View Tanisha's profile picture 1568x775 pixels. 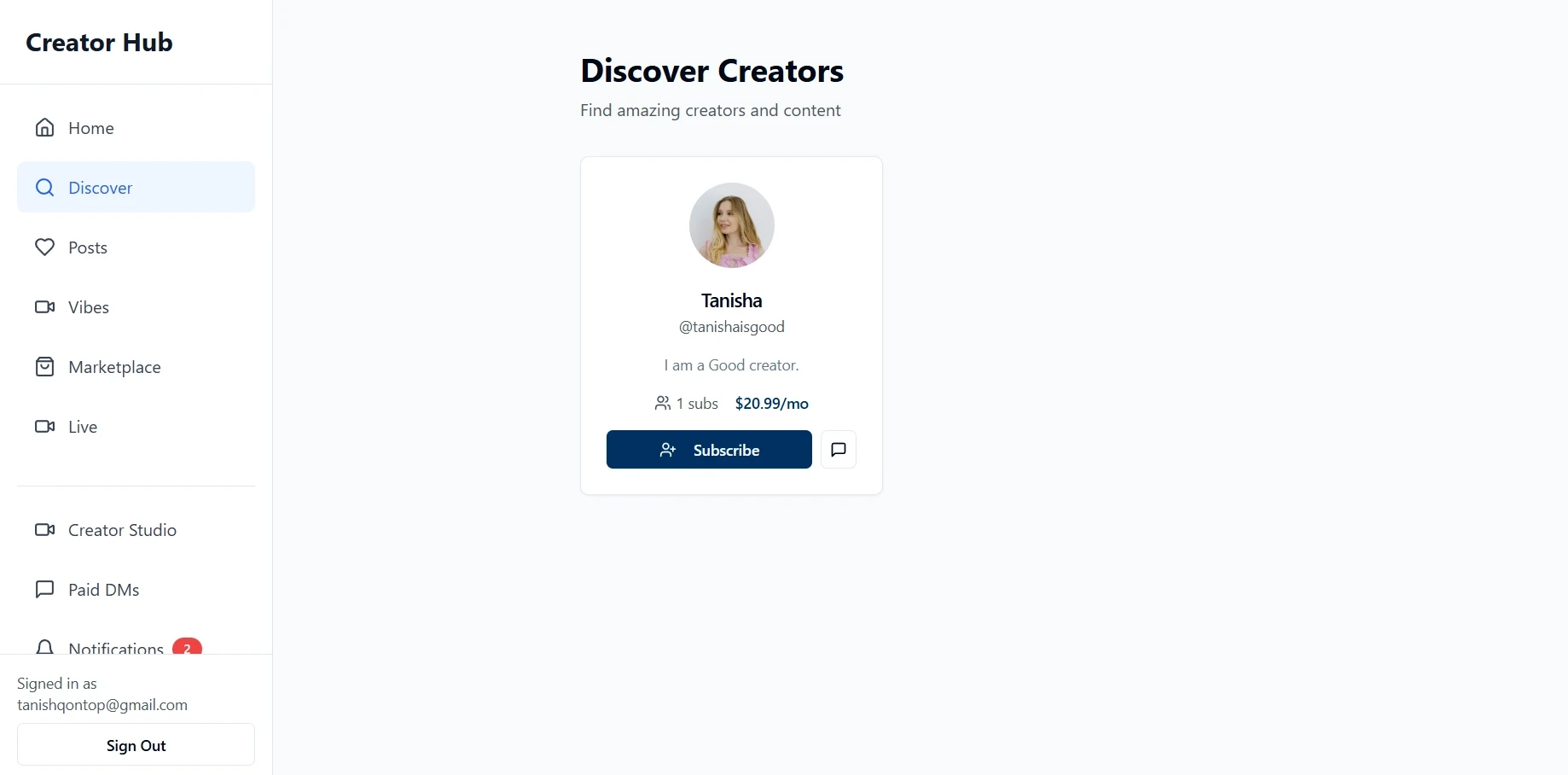pos(732,225)
